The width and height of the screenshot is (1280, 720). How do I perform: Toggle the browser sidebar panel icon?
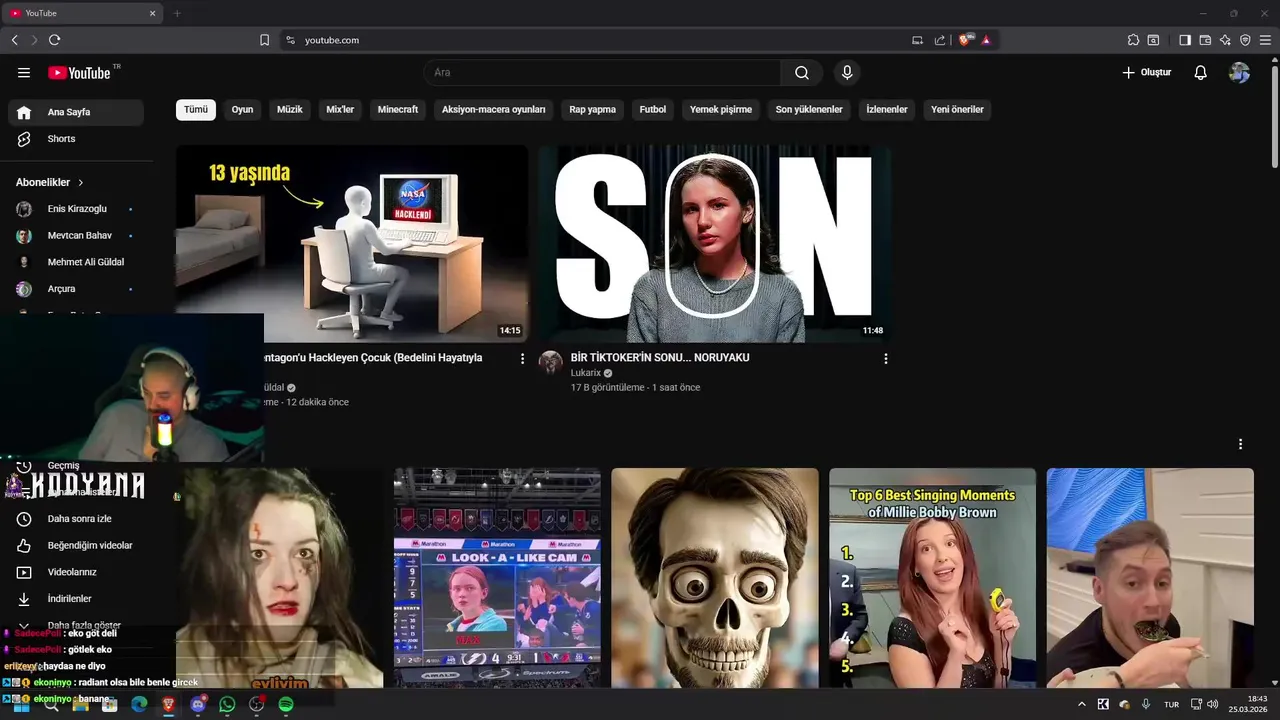tap(1185, 40)
